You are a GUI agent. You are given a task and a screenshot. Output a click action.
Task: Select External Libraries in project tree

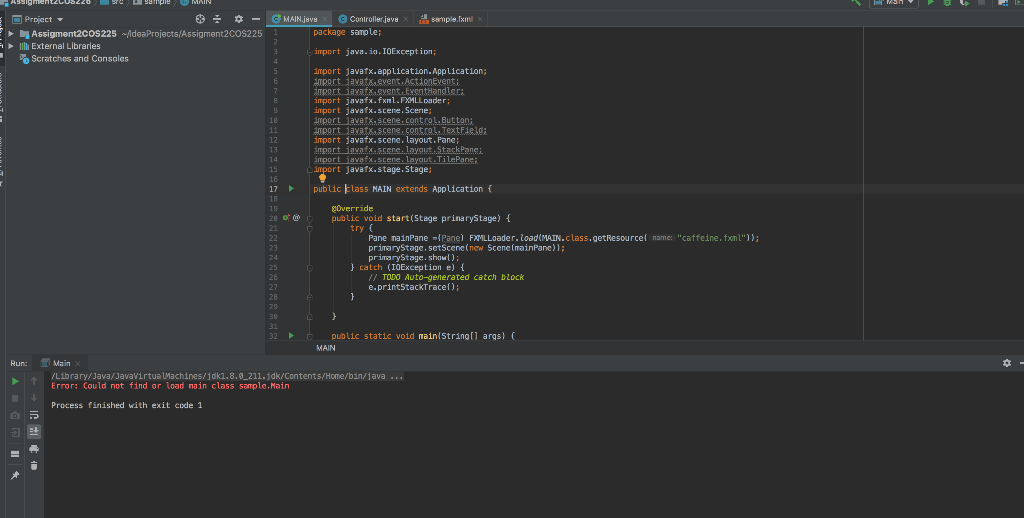click(65, 46)
